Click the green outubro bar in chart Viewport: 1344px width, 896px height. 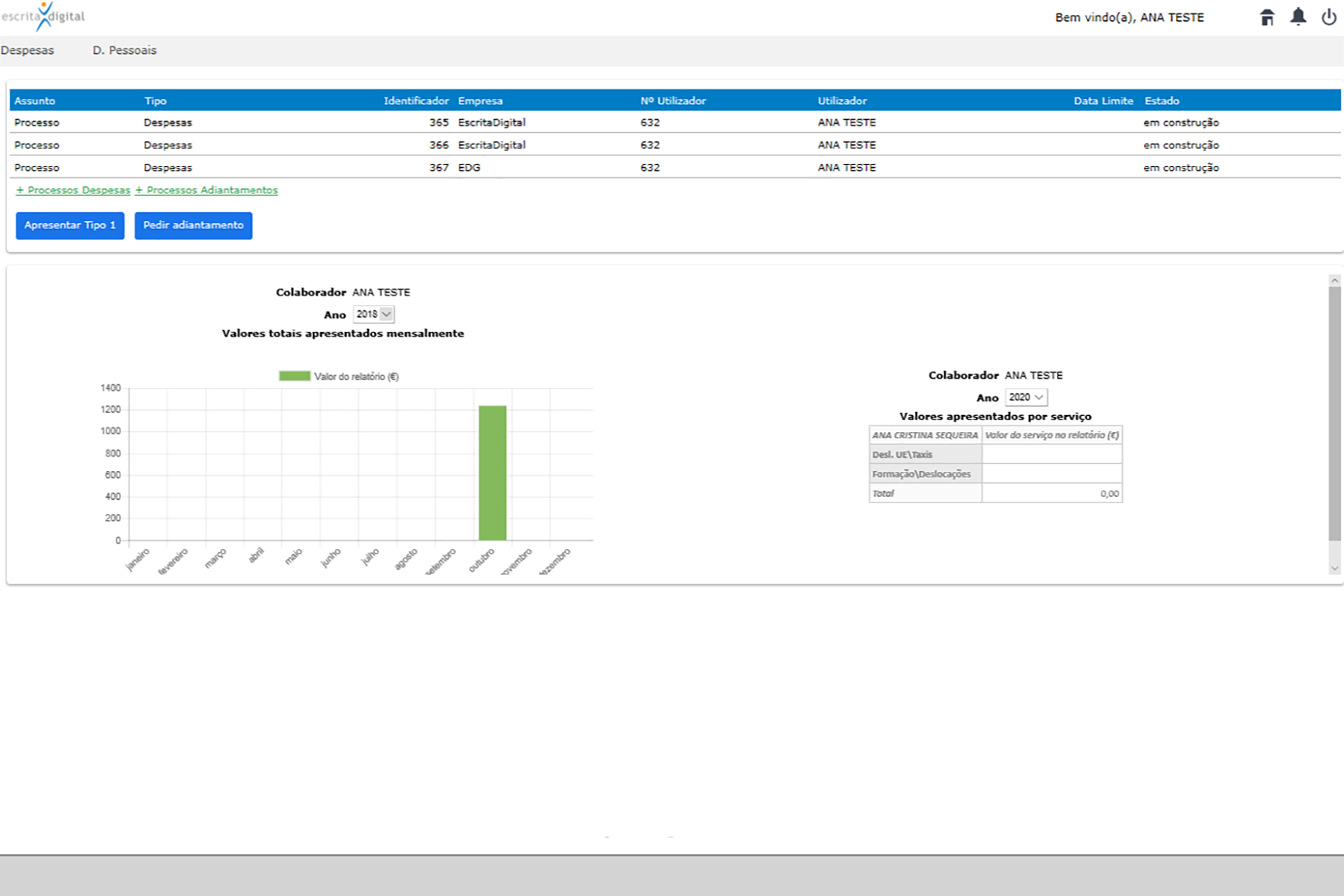pyautogui.click(x=492, y=473)
